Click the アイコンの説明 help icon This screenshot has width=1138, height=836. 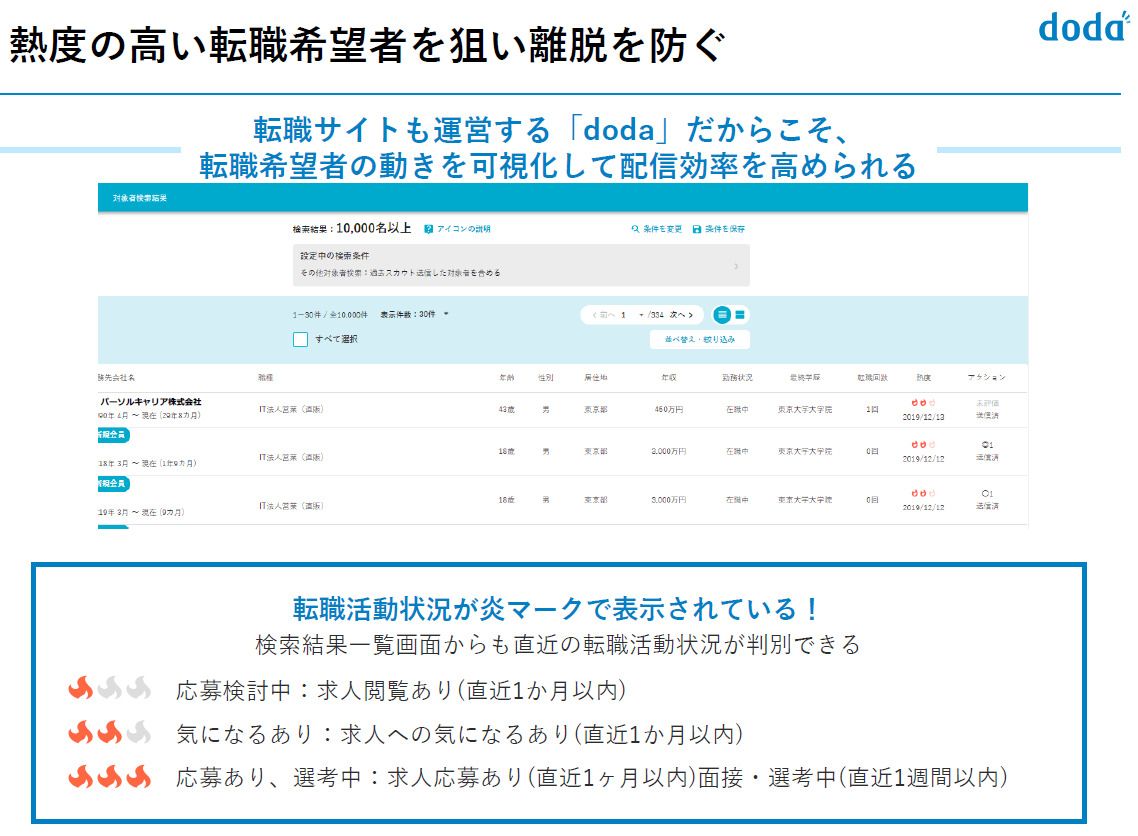click(428, 229)
